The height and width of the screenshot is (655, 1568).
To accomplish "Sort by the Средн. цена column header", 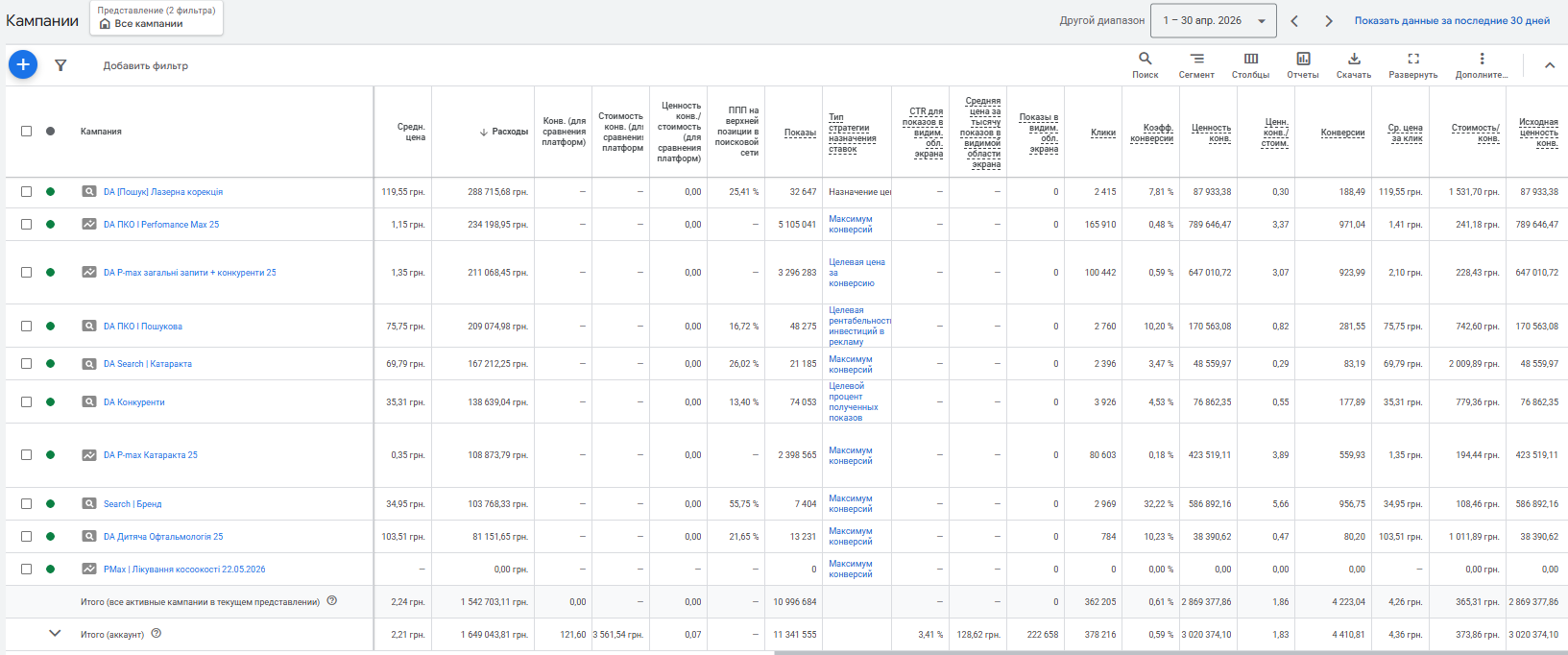I will 411,132.
